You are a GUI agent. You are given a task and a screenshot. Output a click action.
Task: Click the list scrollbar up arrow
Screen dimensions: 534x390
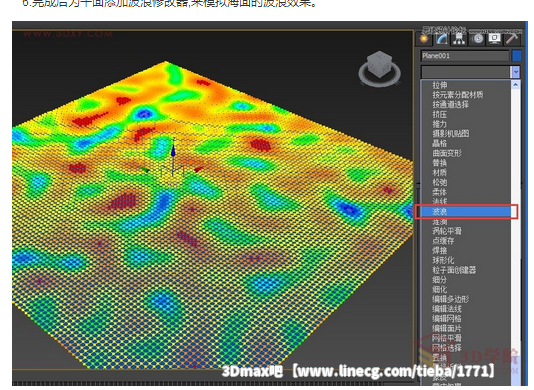[516, 85]
